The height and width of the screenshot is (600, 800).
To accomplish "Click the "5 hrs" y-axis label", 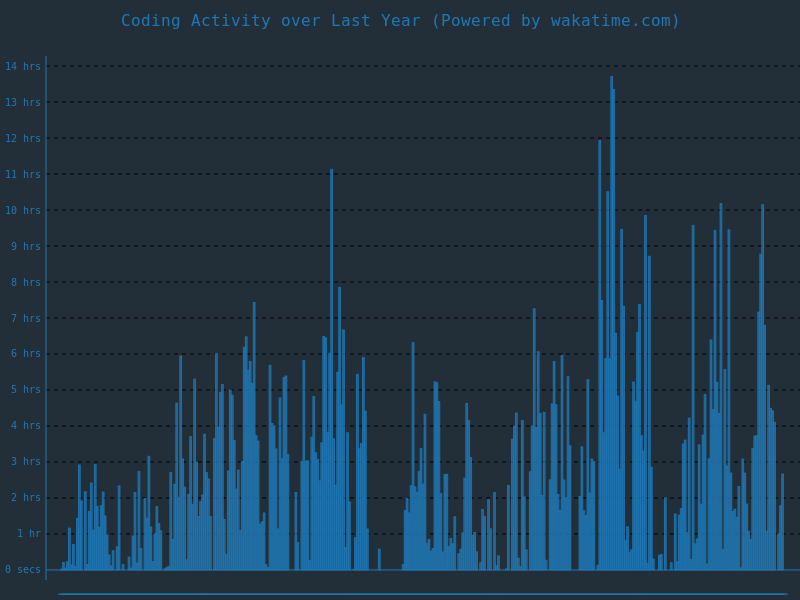I will tap(26, 390).
